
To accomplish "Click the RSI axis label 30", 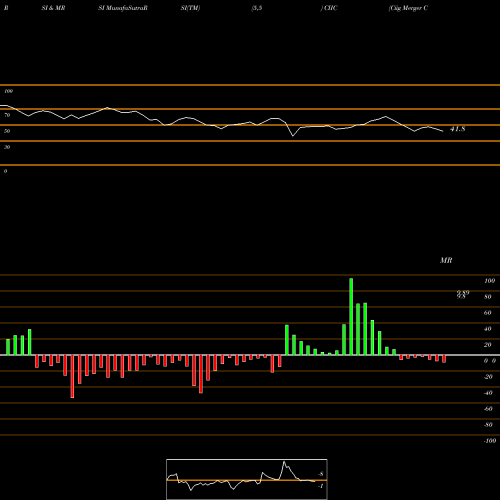I will point(7,147).
